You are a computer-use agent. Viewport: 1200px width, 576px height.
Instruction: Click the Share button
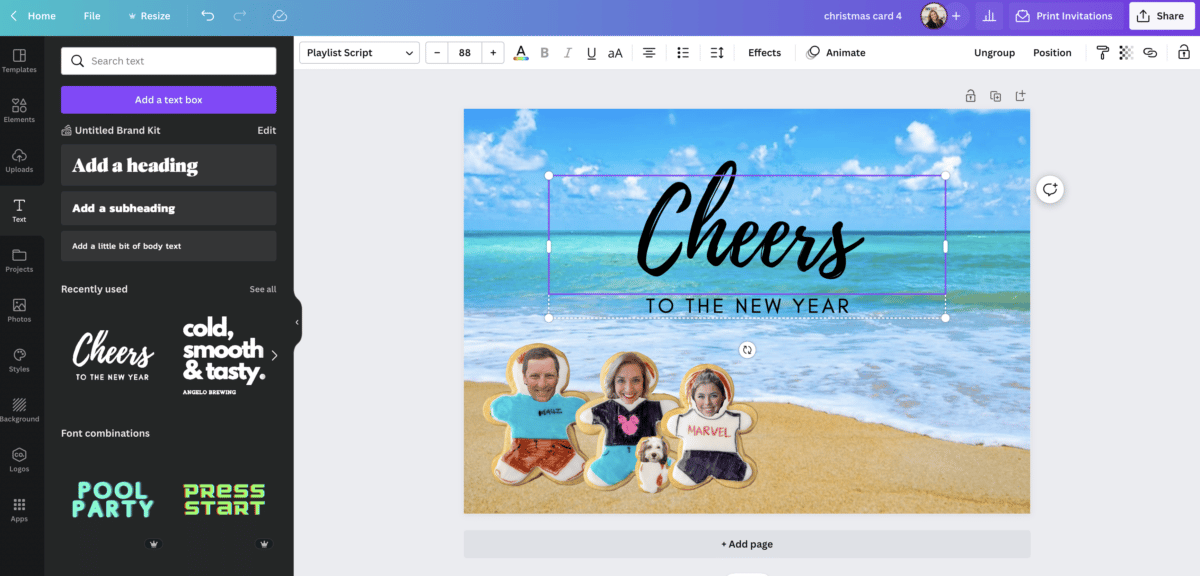1160,16
